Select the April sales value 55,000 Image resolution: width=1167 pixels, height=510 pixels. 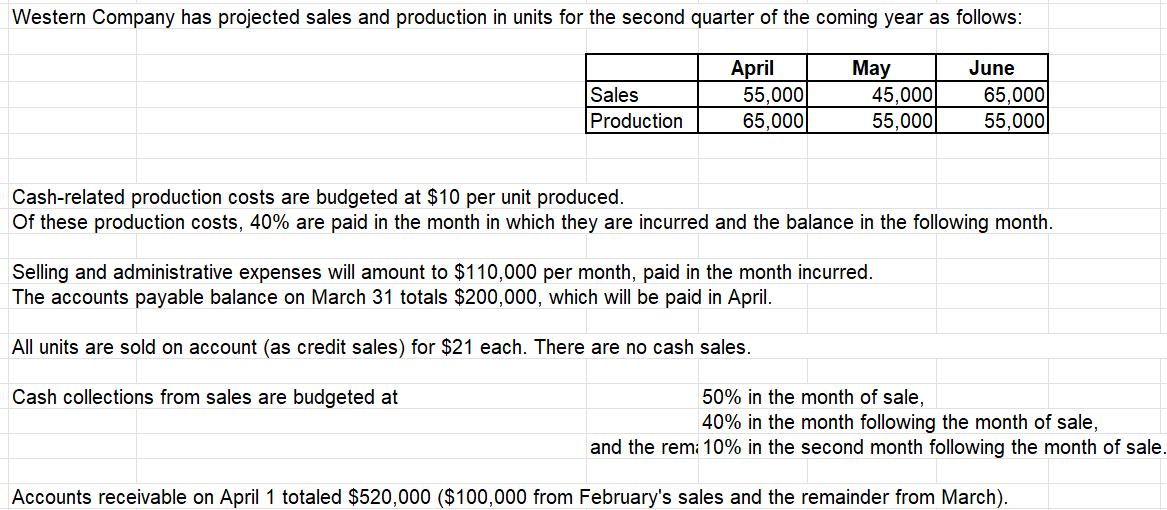[774, 96]
